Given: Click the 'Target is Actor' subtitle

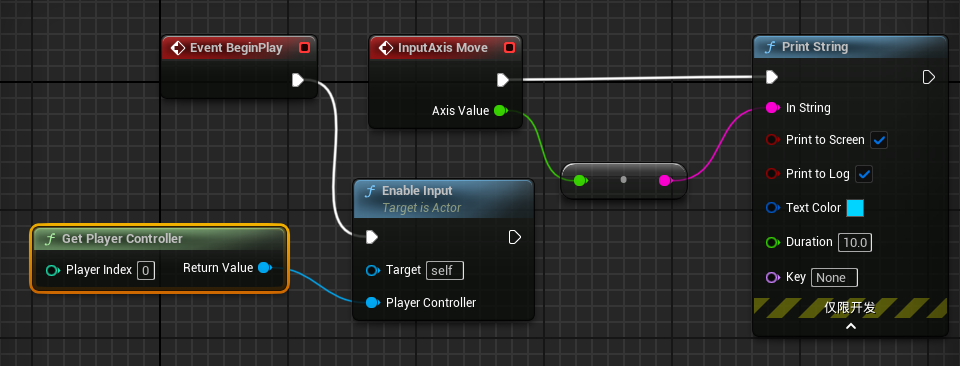Looking at the screenshot, I should [x=421, y=208].
